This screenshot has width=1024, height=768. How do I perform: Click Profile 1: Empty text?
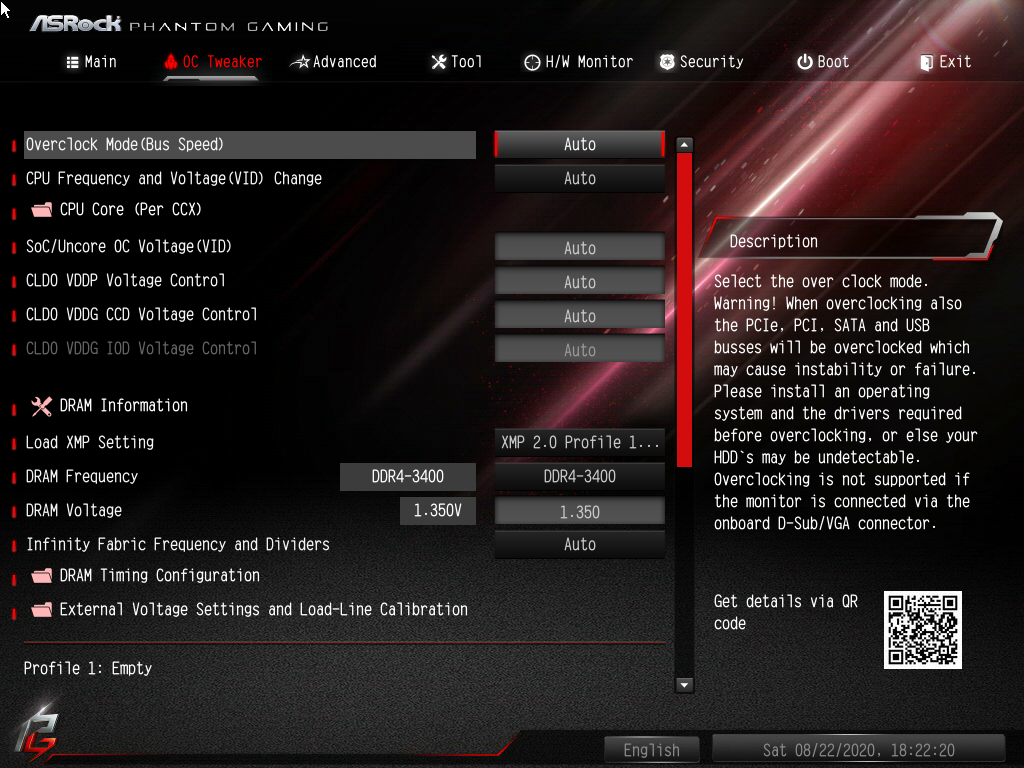(88, 669)
